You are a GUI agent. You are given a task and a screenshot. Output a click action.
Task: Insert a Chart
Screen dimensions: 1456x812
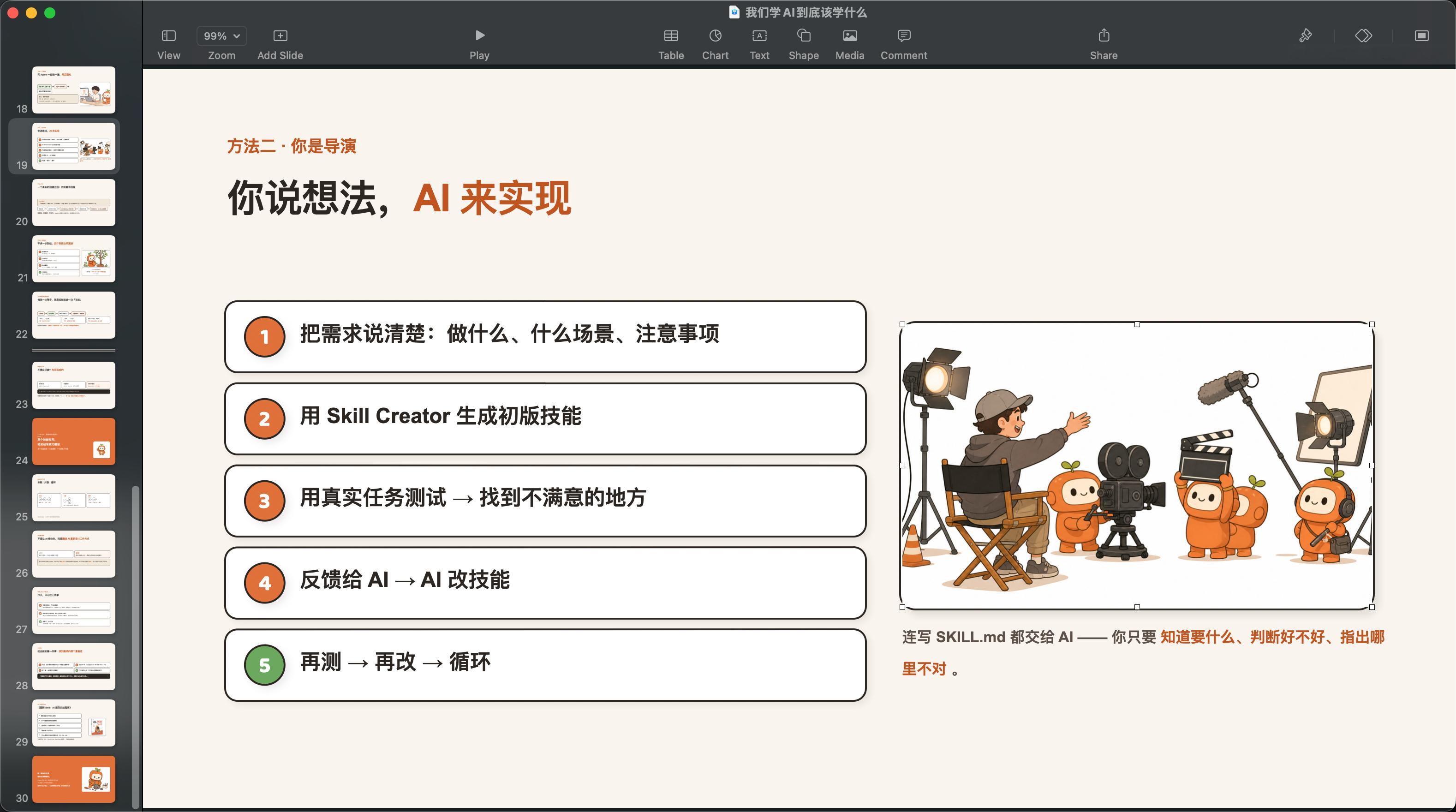[x=715, y=44]
